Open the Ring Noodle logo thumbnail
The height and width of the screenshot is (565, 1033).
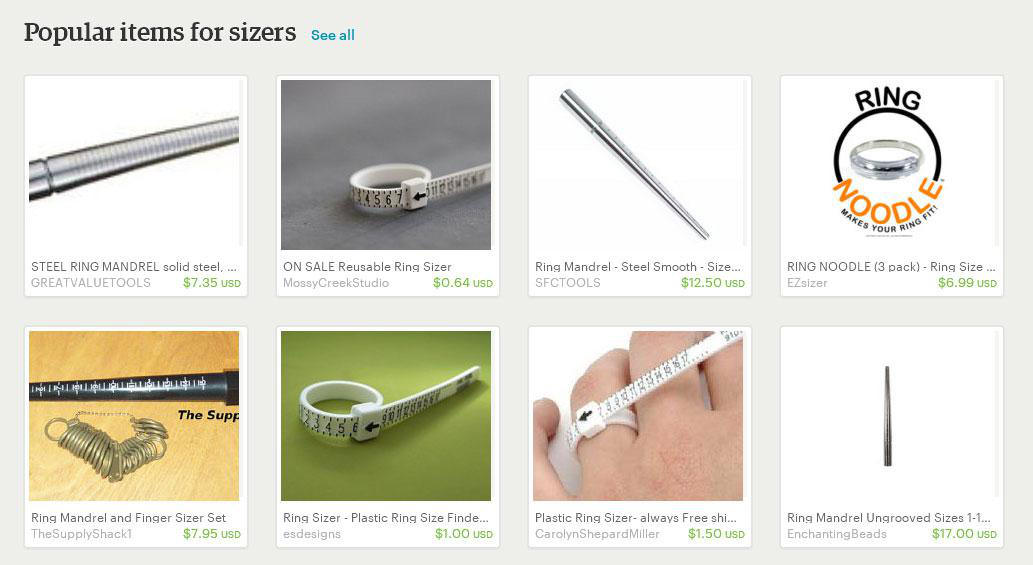889,165
